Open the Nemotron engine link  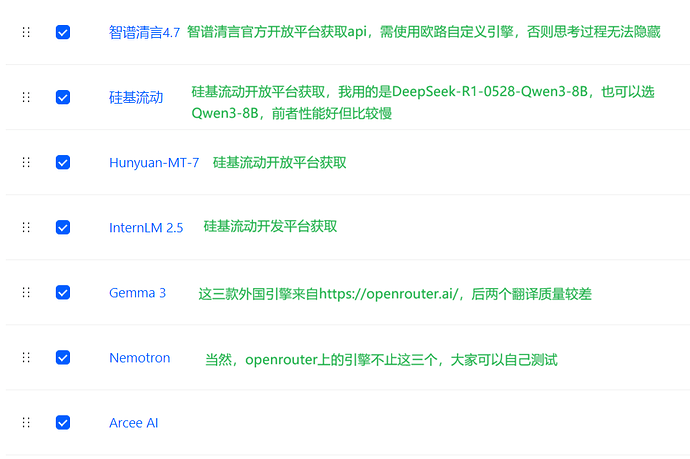tap(140, 358)
